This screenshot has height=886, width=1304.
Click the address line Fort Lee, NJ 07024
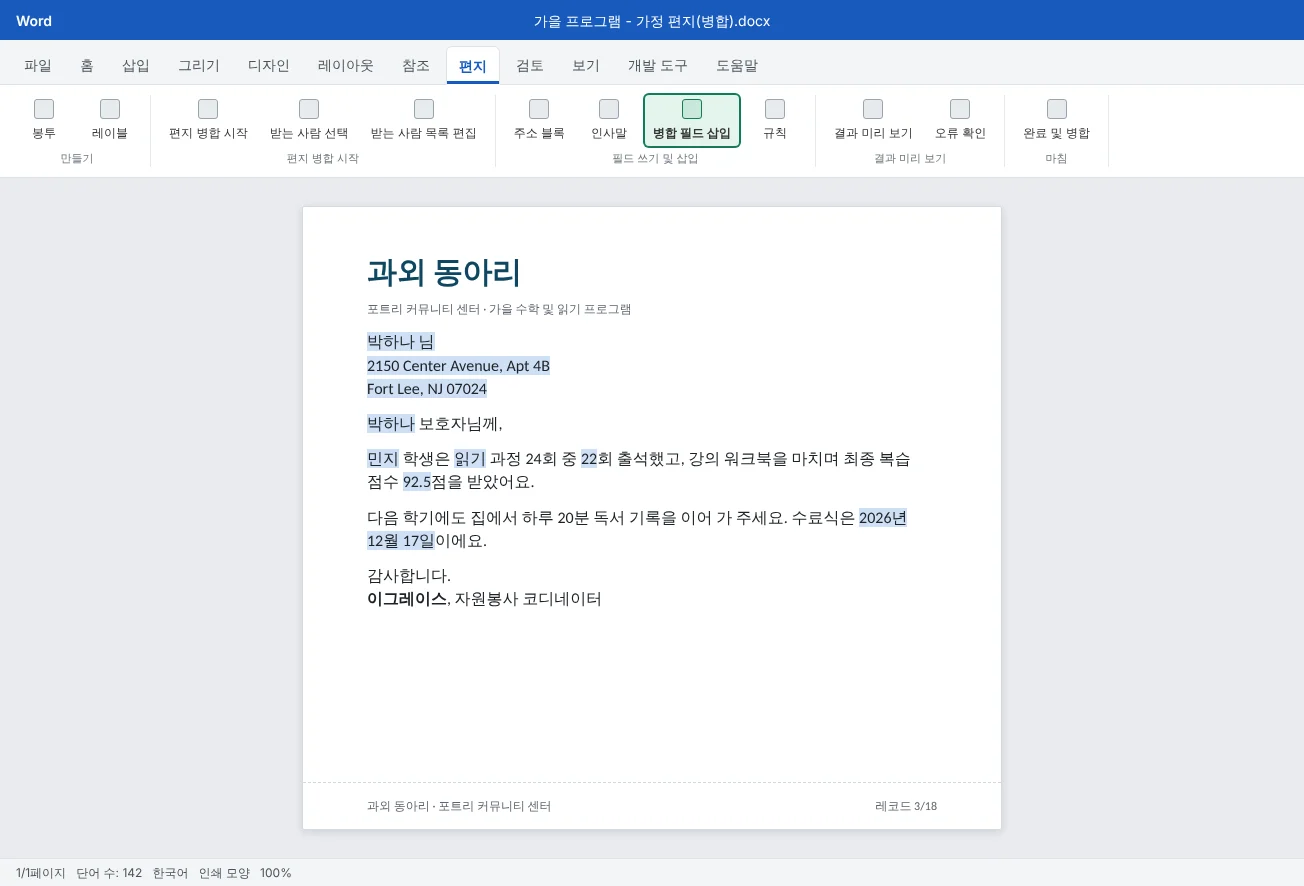point(427,389)
